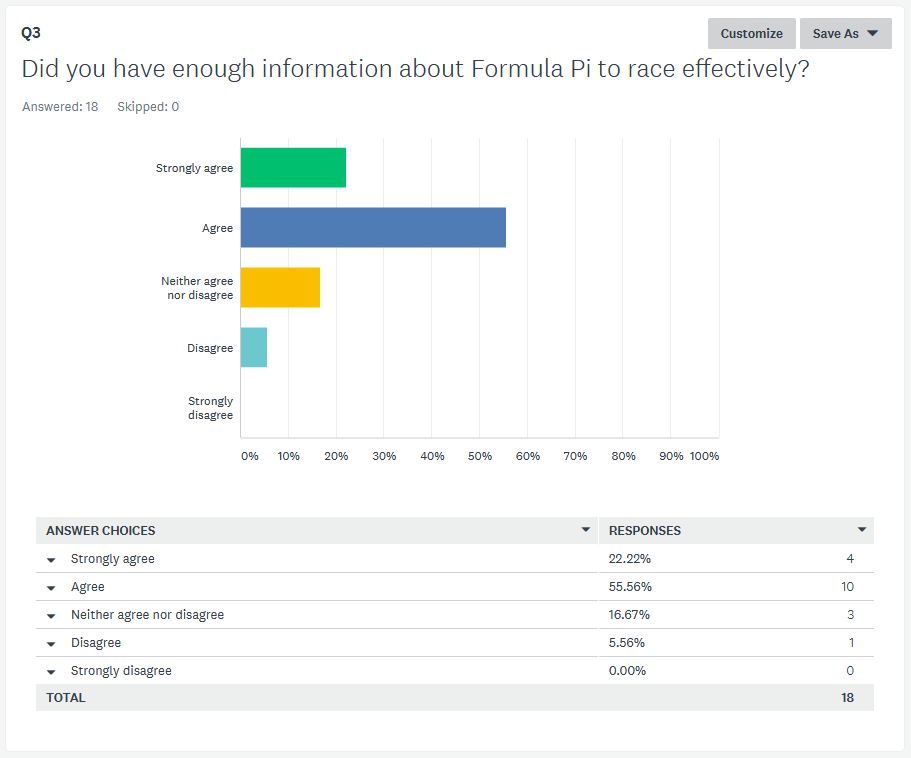
Task: Click Disagree label in the table
Action: point(96,642)
